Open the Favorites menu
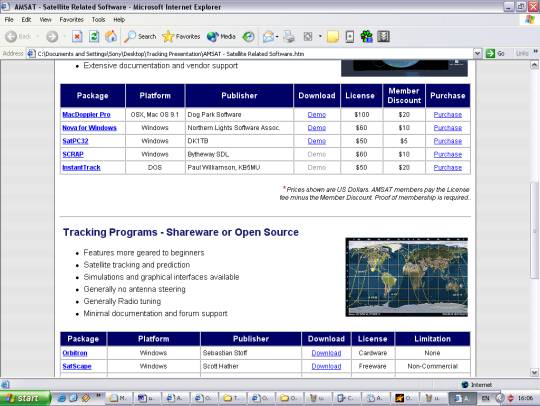Screen dimensions: 540x406 [x=71, y=20]
